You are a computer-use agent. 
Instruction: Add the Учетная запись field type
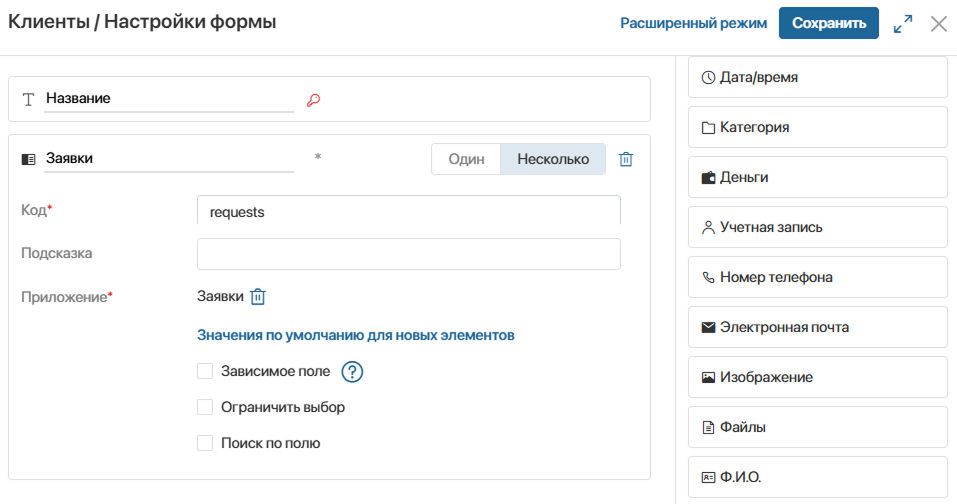point(818,228)
